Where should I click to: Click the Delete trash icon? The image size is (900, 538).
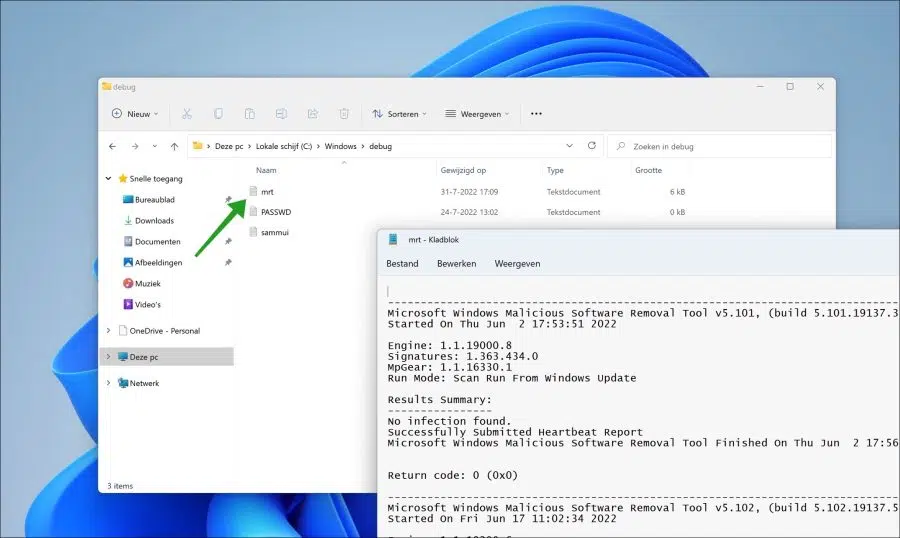pos(344,114)
